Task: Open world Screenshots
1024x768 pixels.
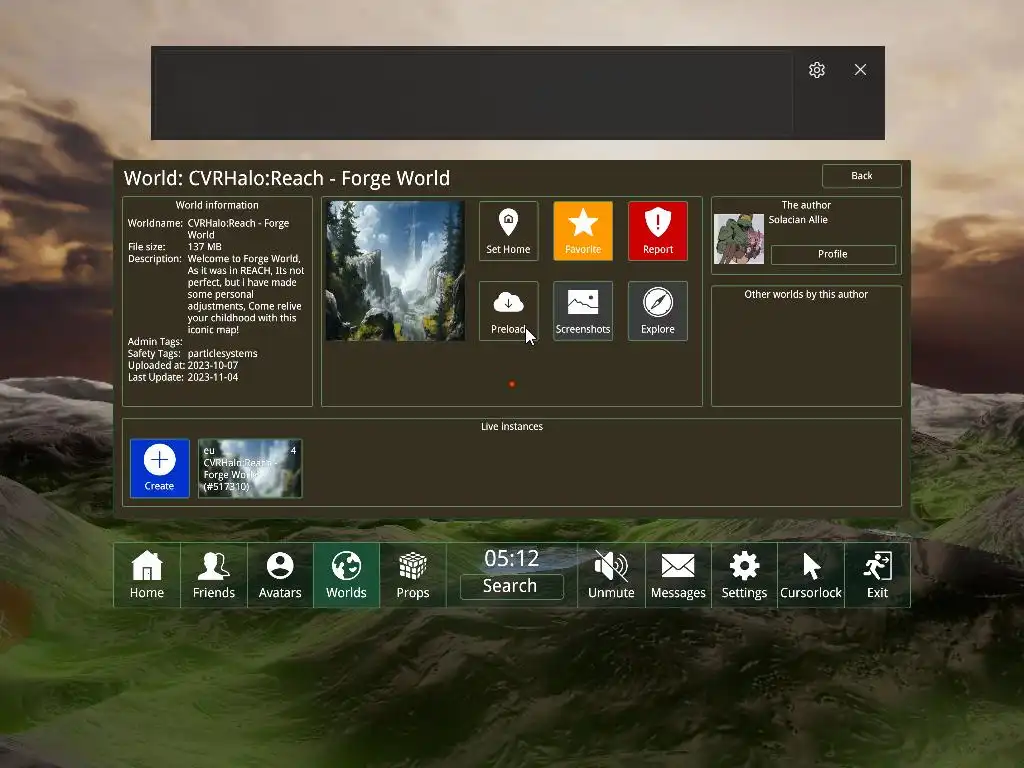Action: coord(583,311)
